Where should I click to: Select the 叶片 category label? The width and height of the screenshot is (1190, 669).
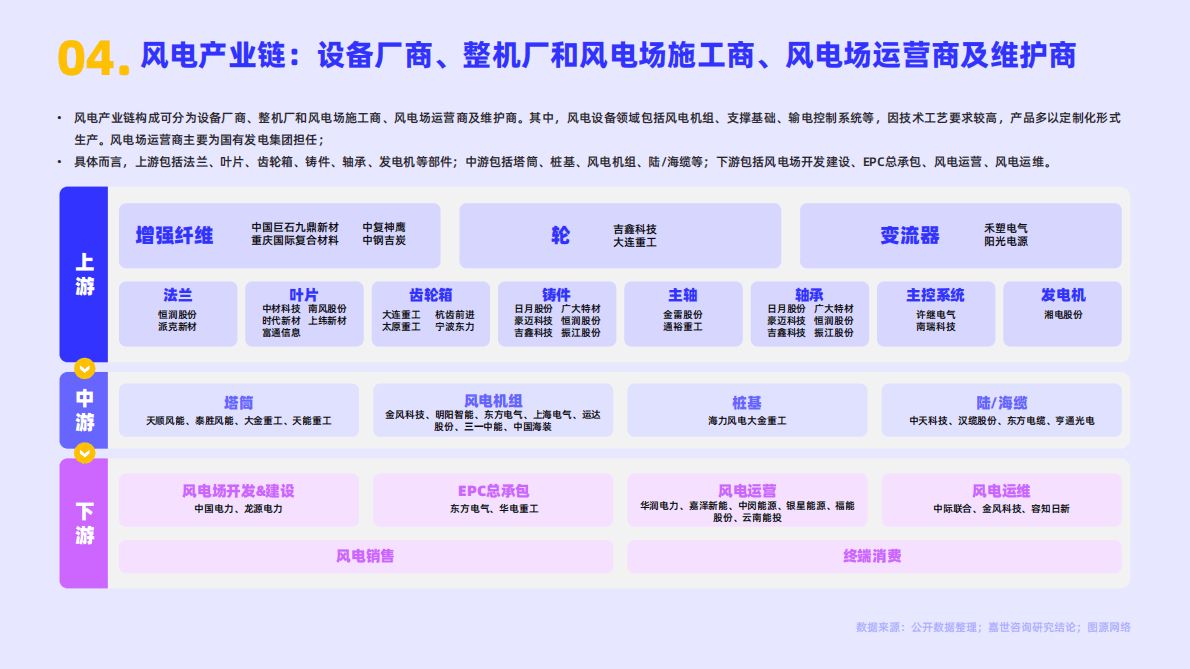coord(304,293)
